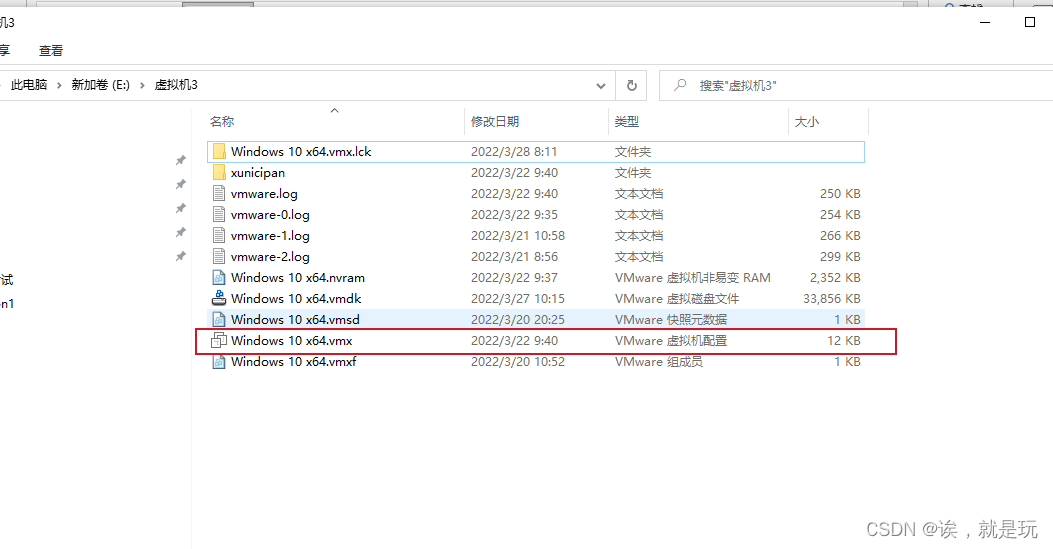Click the vmware-2.log file icon
The image size is (1053, 549).
click(219, 256)
